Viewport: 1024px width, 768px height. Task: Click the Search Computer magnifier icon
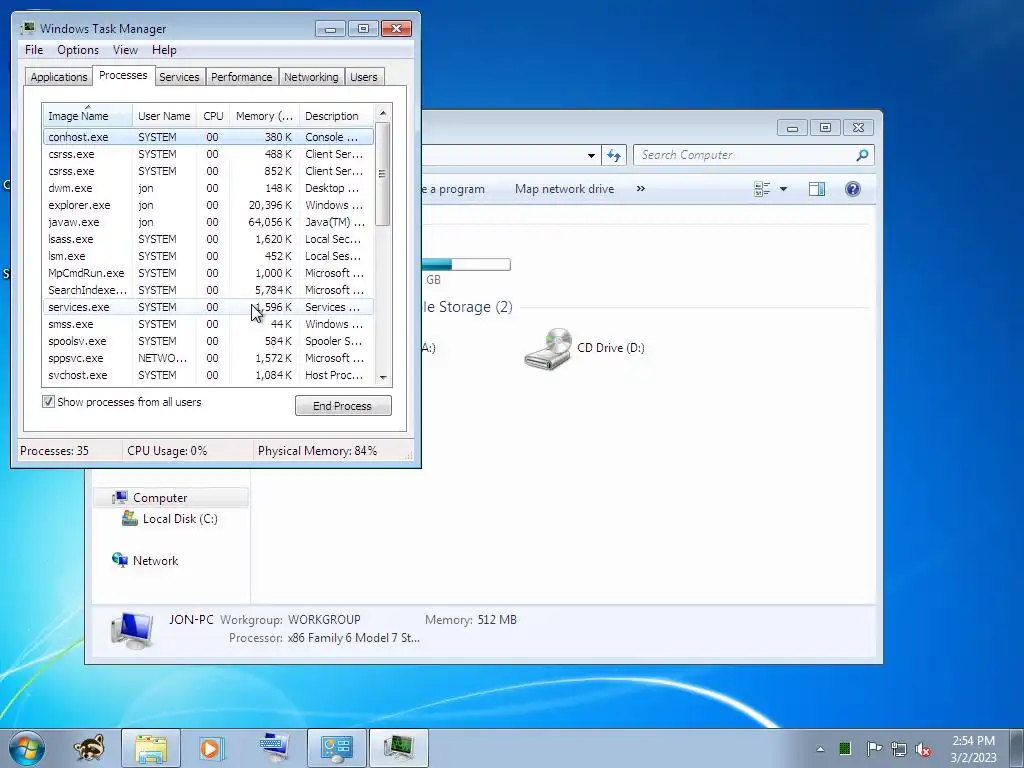click(862, 155)
